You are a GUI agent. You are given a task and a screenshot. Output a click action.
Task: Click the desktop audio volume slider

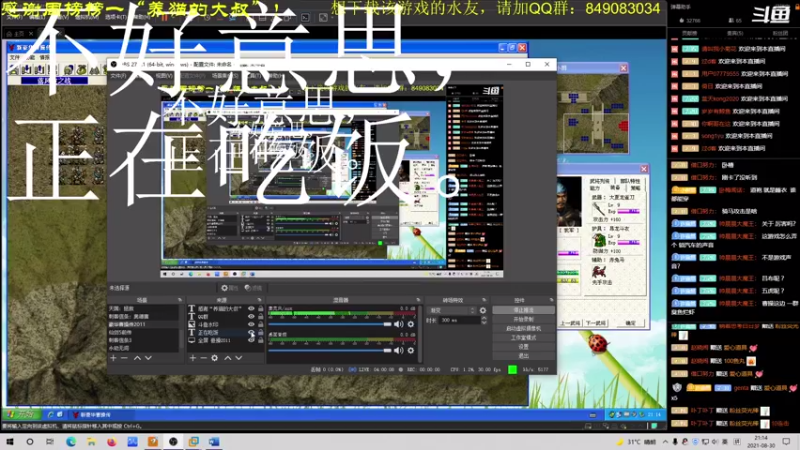click(x=330, y=350)
